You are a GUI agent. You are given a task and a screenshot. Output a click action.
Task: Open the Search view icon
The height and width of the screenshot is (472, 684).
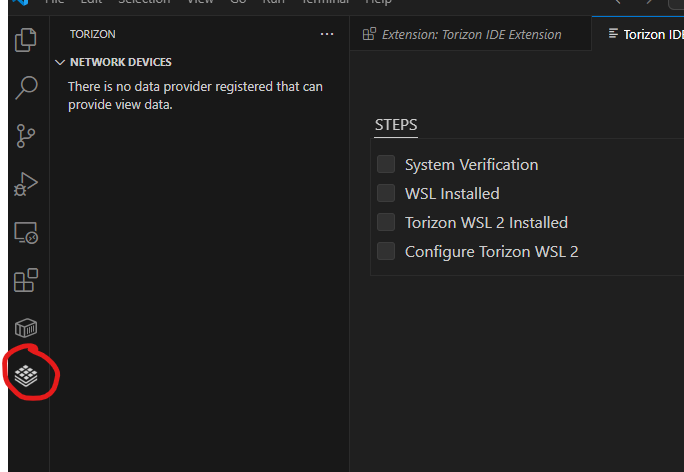coord(26,88)
